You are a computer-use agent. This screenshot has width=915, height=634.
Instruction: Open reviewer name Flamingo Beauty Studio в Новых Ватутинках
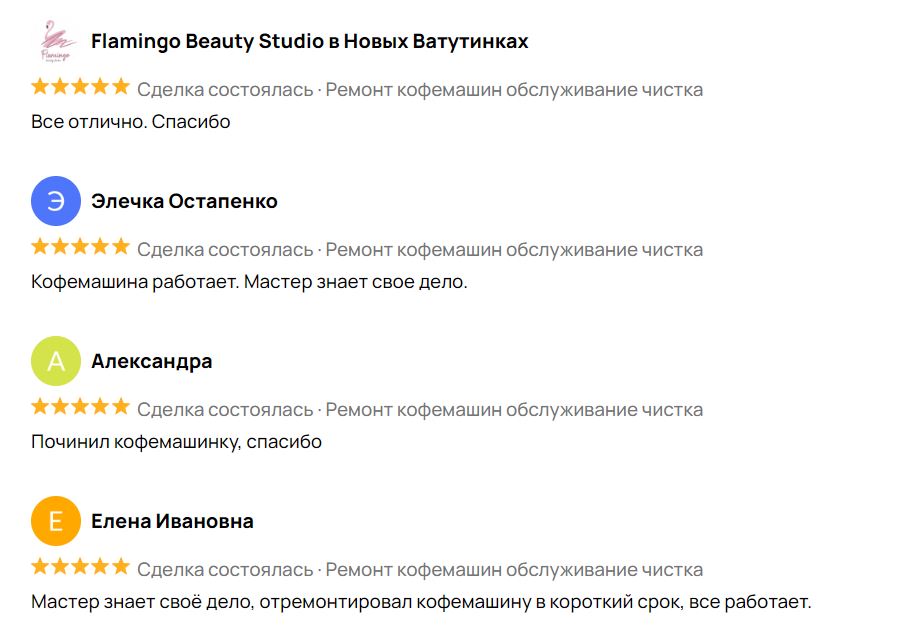point(309,41)
